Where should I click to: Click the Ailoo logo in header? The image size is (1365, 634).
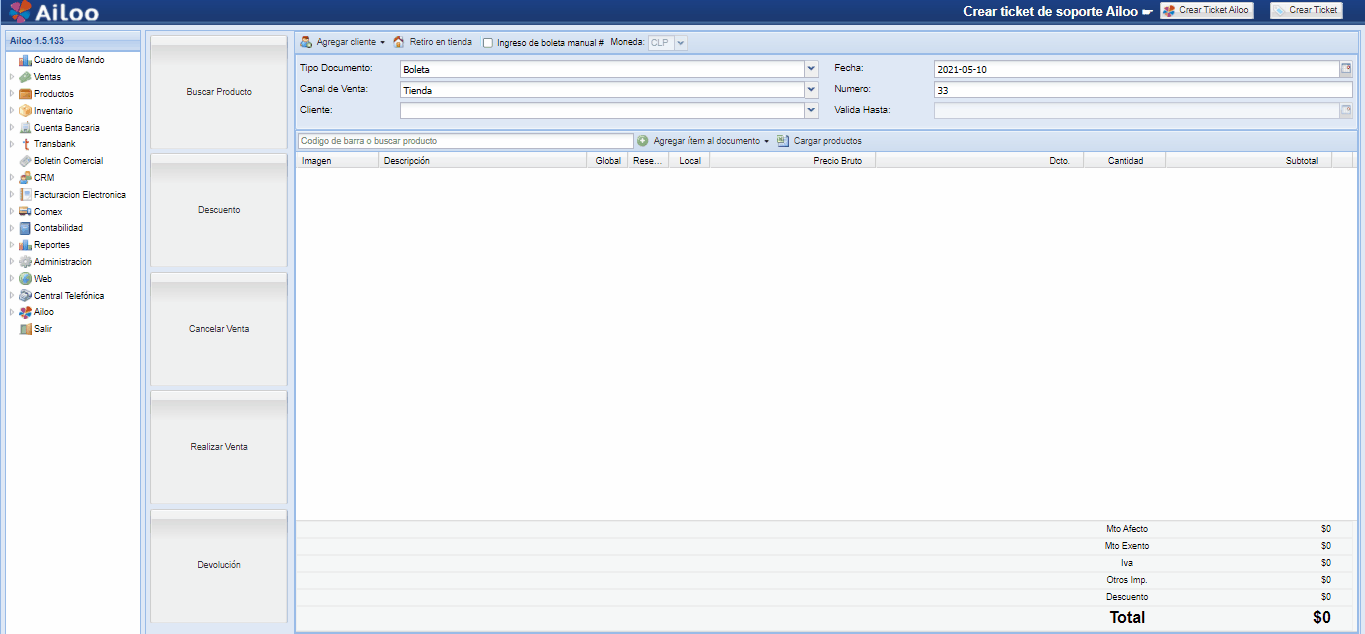pos(56,12)
